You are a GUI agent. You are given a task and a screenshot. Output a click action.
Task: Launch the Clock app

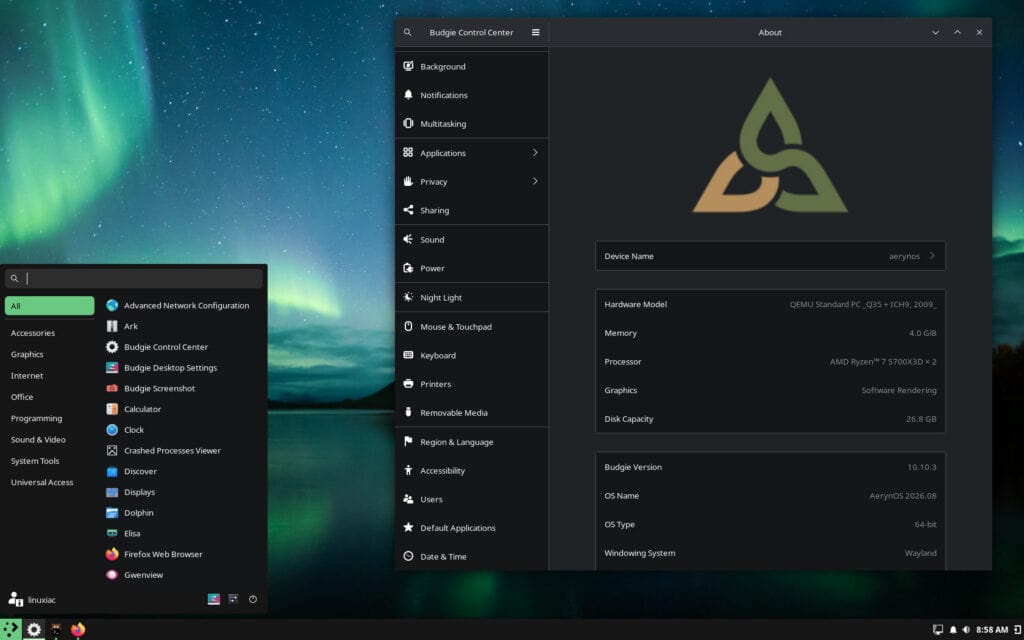(x=183, y=430)
